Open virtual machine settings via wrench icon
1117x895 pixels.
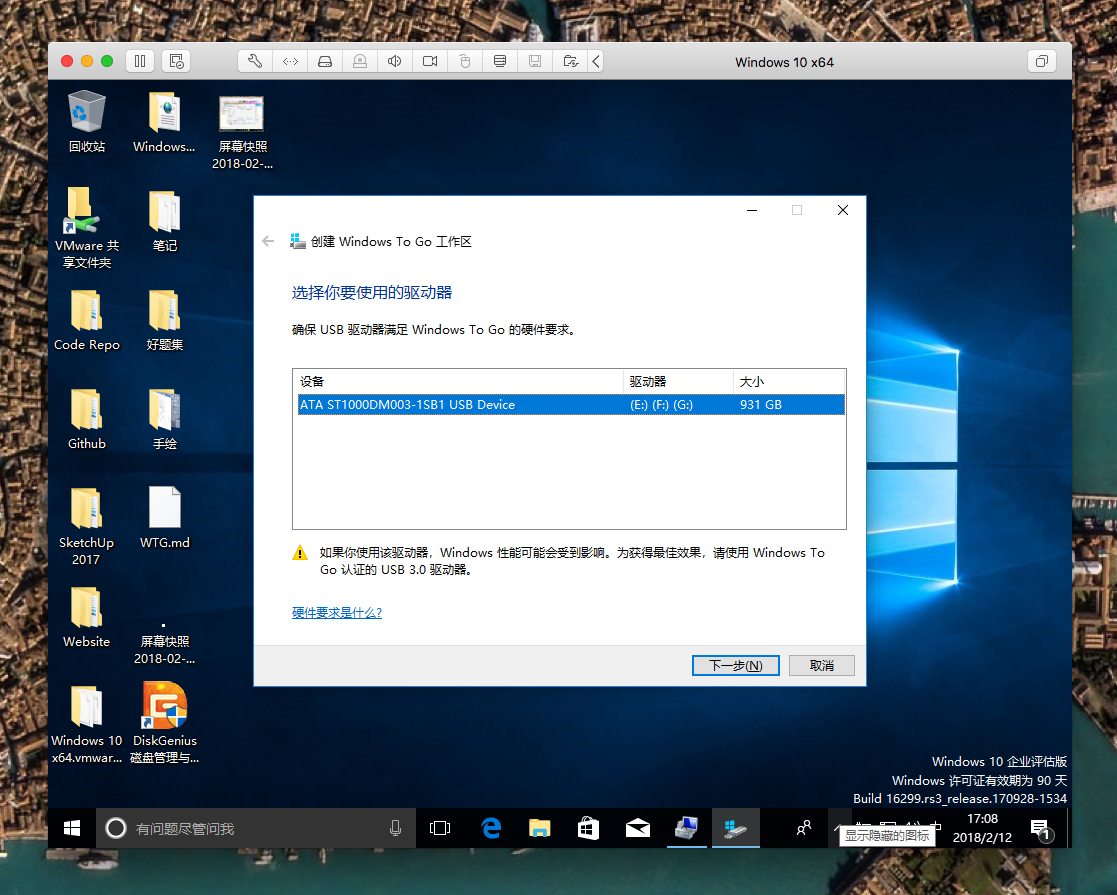[x=254, y=61]
